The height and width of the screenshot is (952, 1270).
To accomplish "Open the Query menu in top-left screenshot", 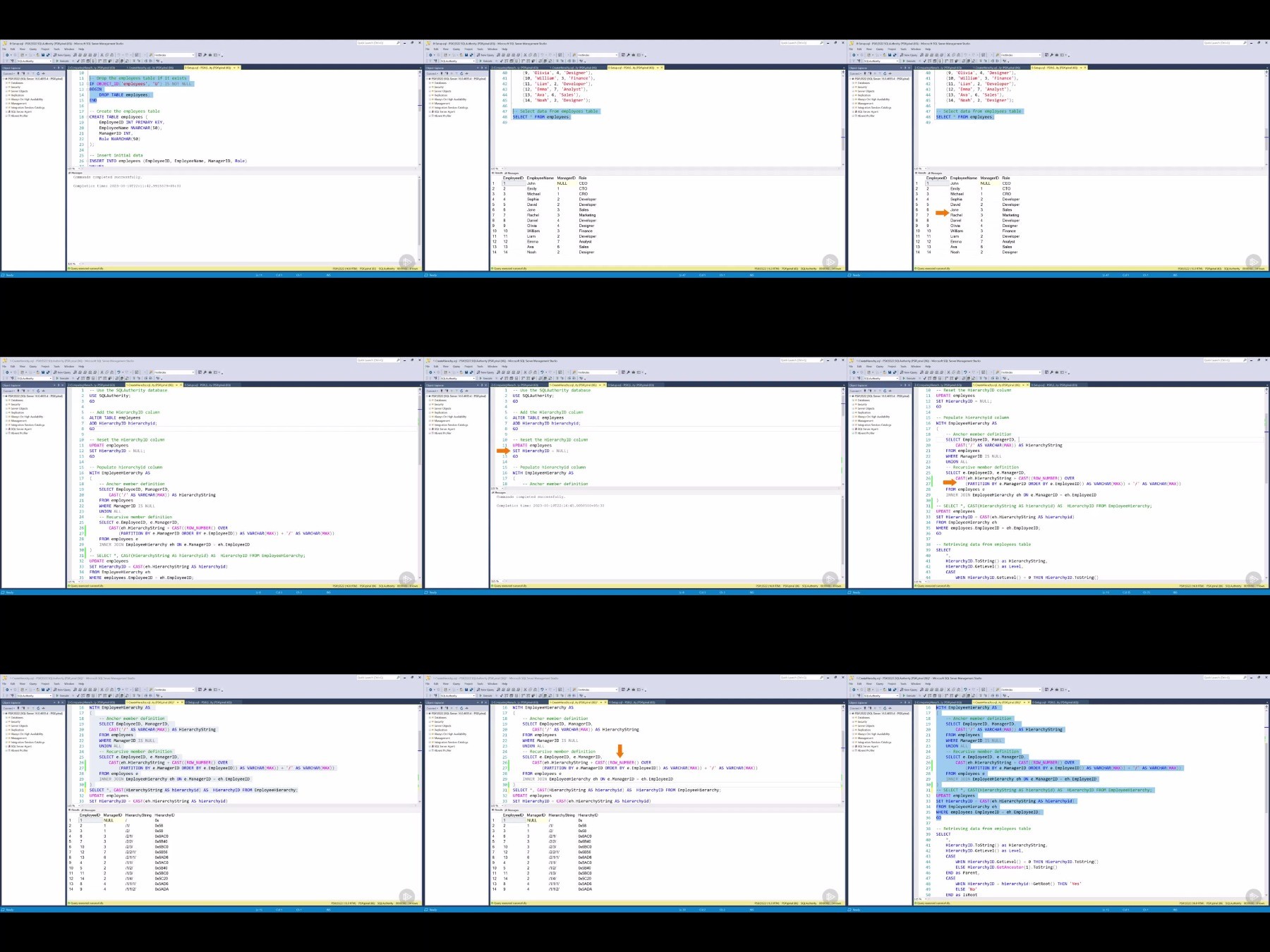I will pos(33,49).
